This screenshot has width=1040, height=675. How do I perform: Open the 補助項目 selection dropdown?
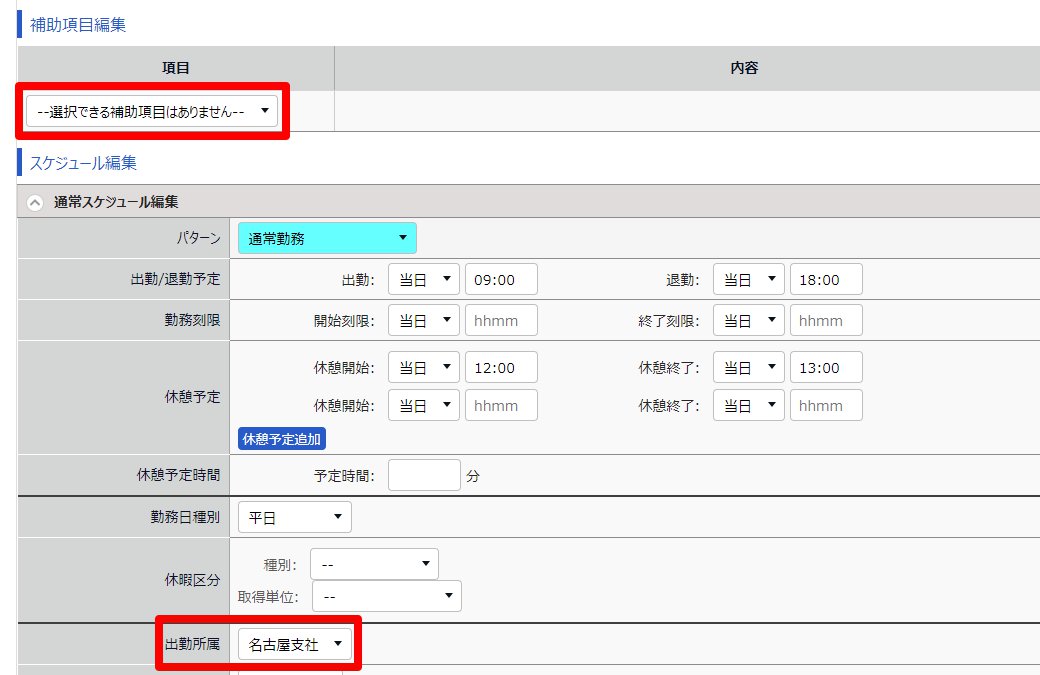(152, 111)
